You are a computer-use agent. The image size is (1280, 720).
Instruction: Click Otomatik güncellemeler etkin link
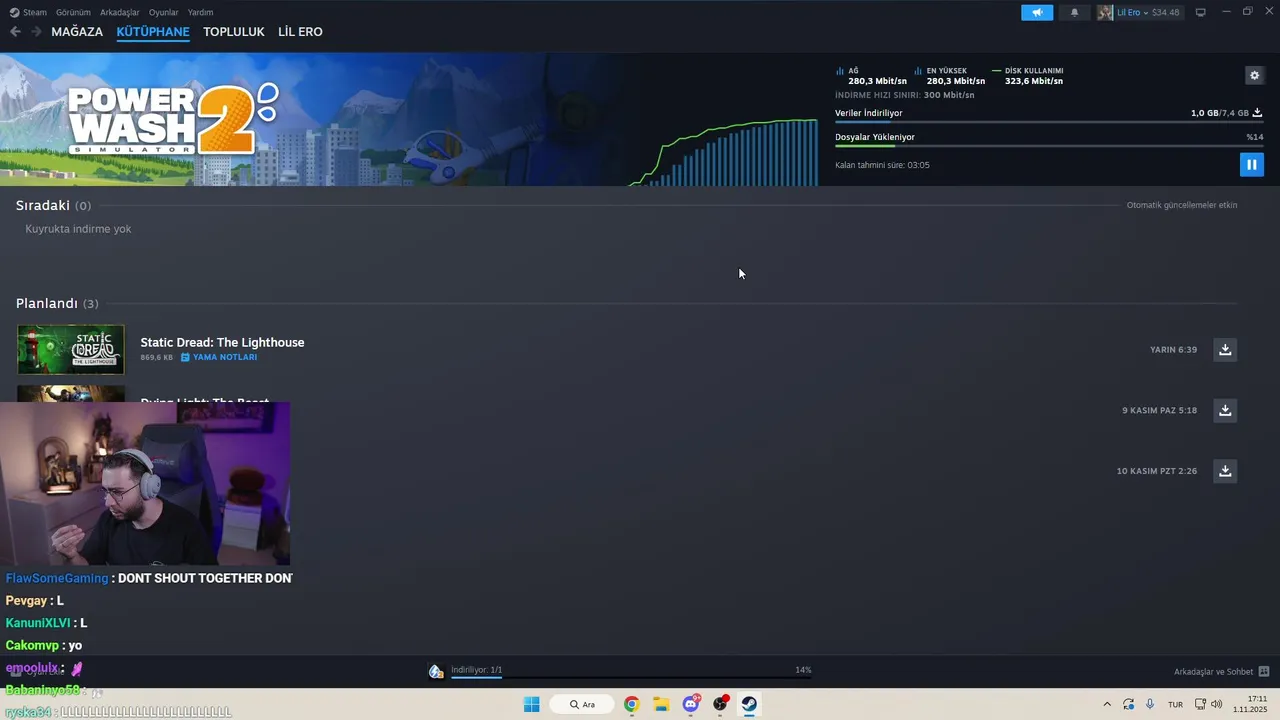(1182, 205)
